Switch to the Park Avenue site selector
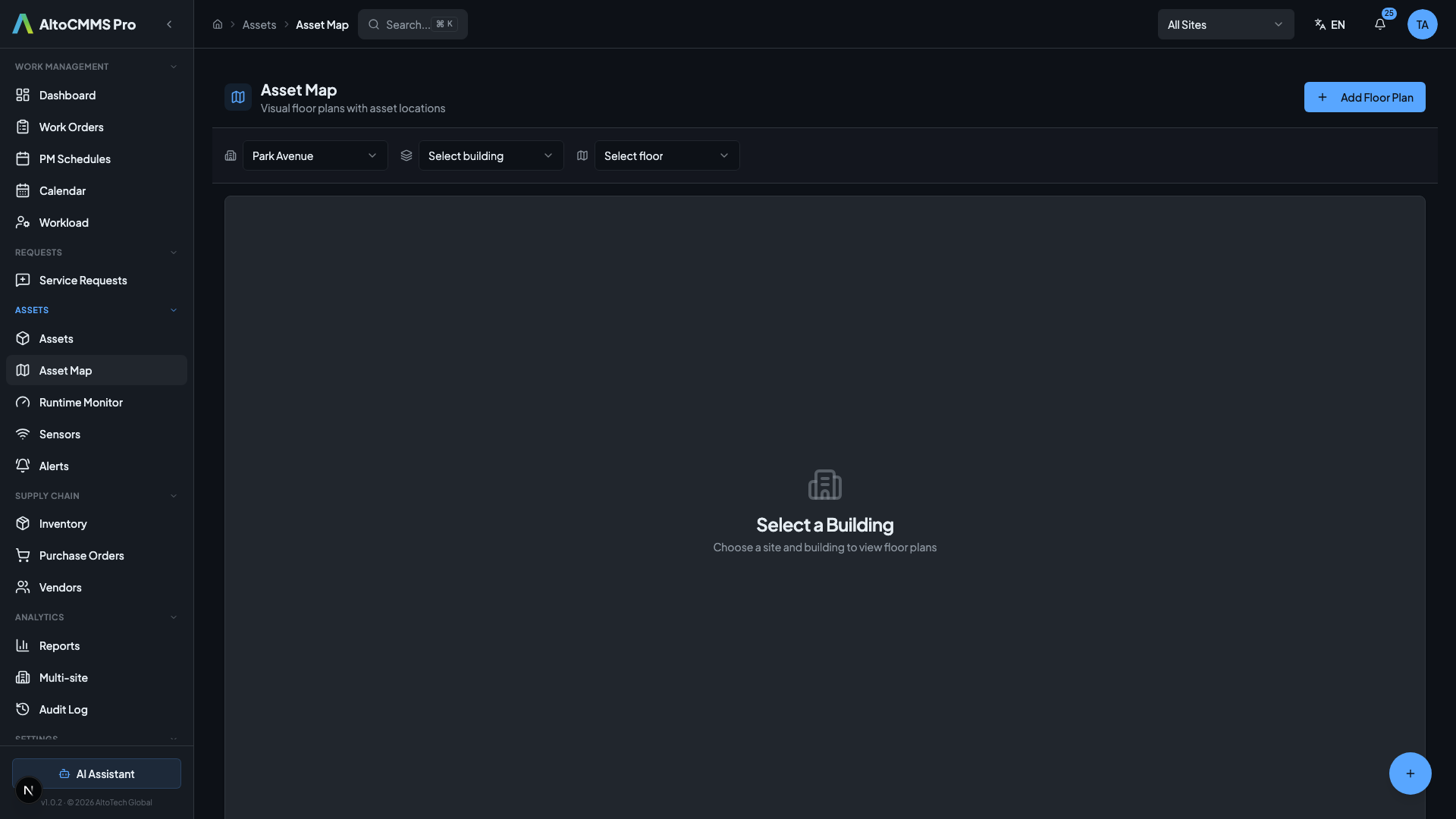The height and width of the screenshot is (819, 1456). [314, 155]
